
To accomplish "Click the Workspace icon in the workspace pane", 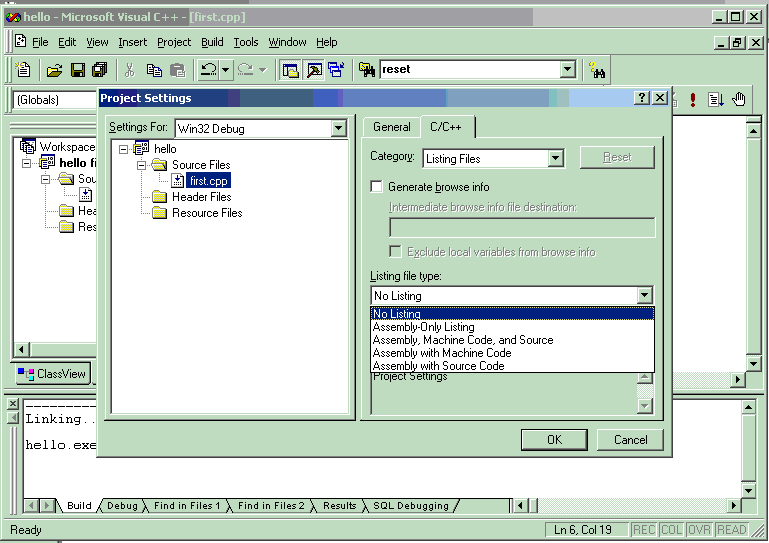I will click(x=27, y=146).
